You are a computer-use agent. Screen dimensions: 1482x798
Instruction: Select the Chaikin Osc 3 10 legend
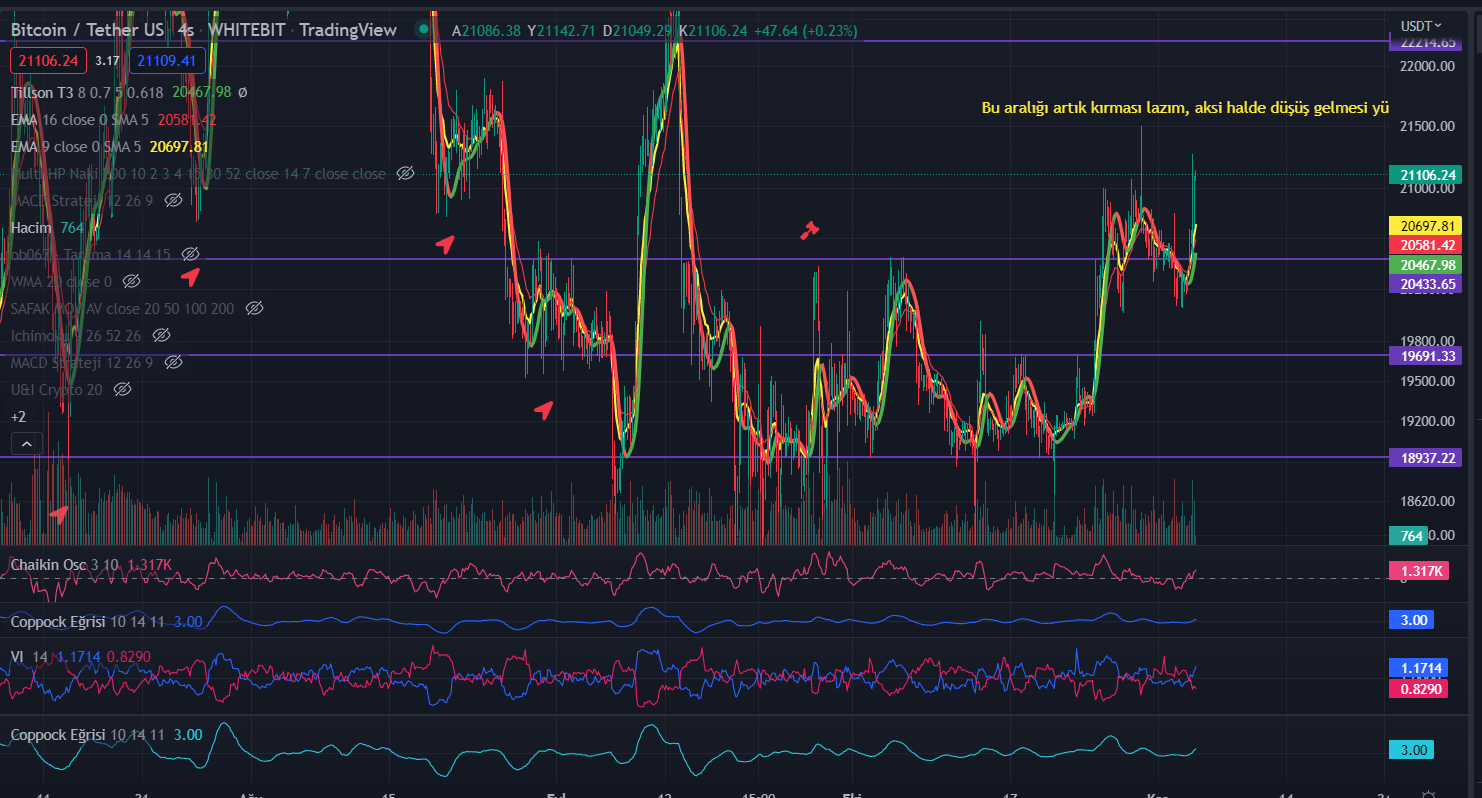(x=64, y=565)
